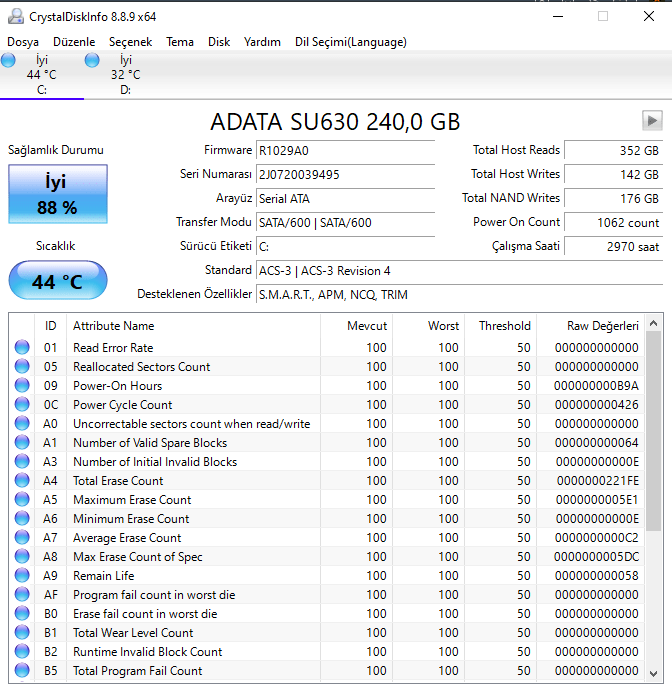Screen dimensions: 672x691
Task: Select the Read Error Rate attribute name
Action: (113, 348)
